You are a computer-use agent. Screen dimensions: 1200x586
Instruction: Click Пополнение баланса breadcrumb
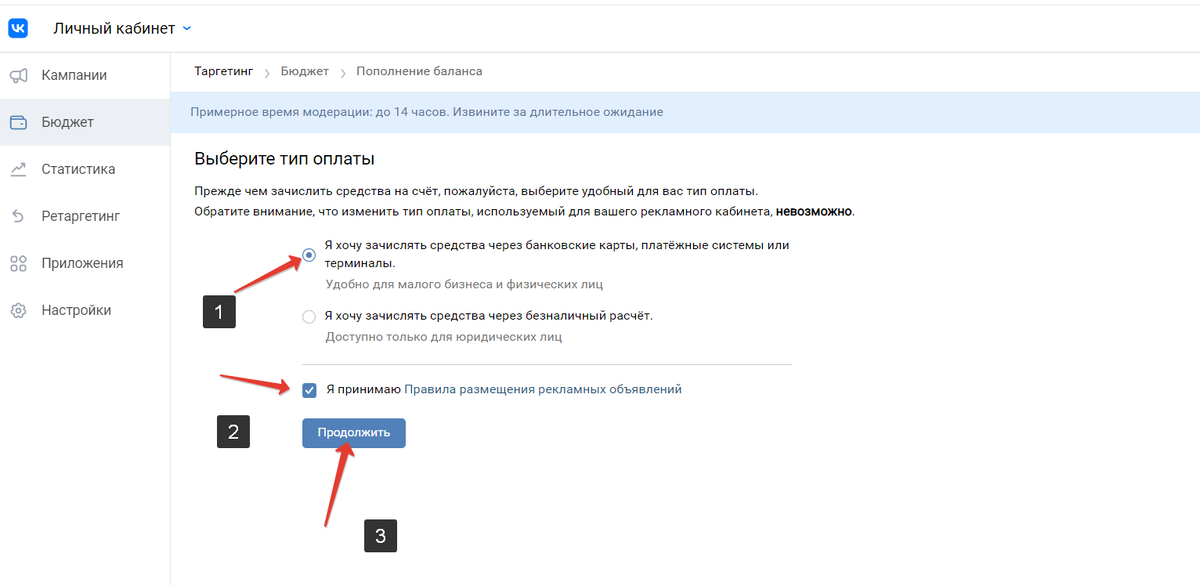(419, 72)
